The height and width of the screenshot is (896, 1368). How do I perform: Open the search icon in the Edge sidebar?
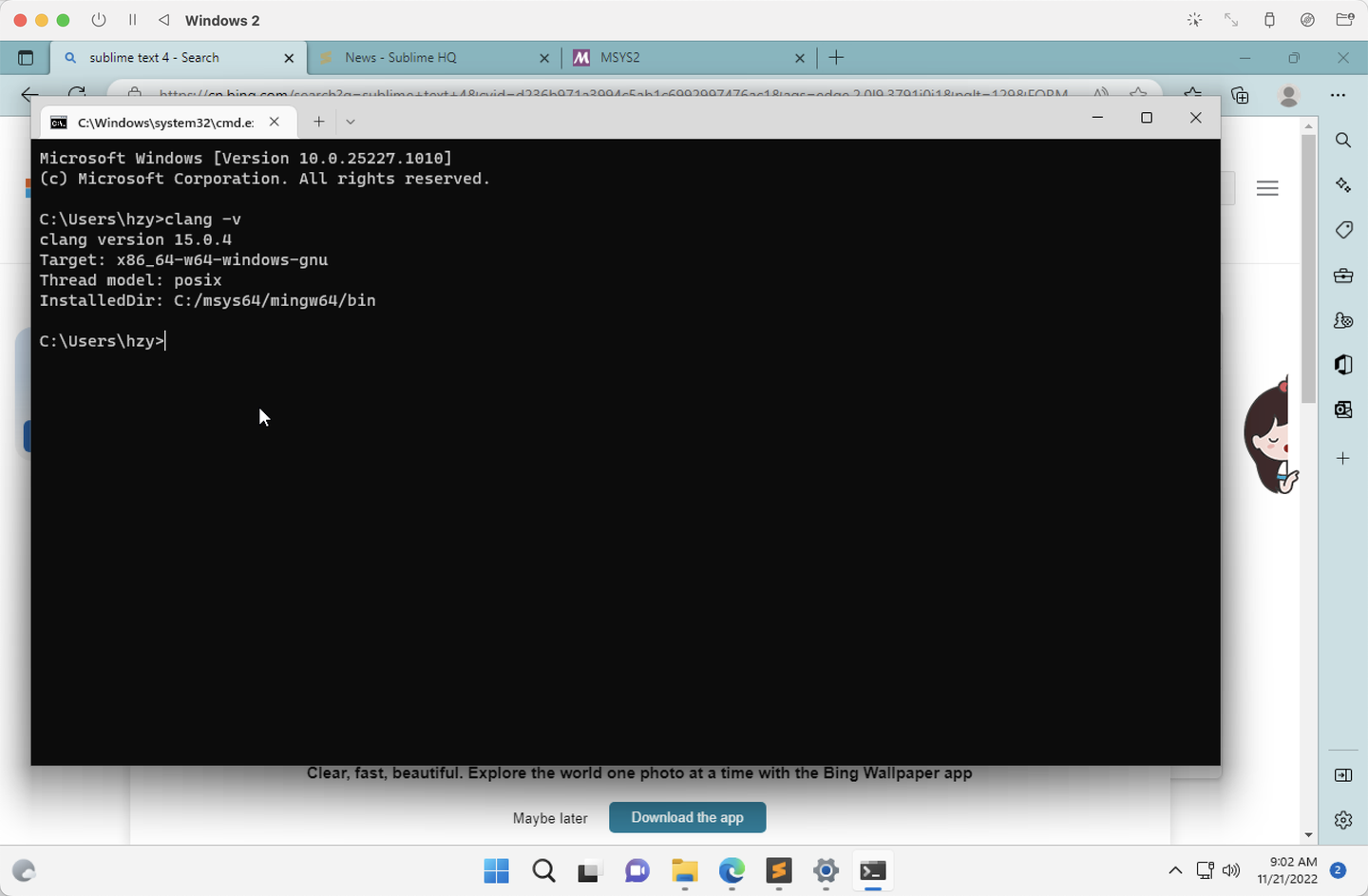(1342, 140)
